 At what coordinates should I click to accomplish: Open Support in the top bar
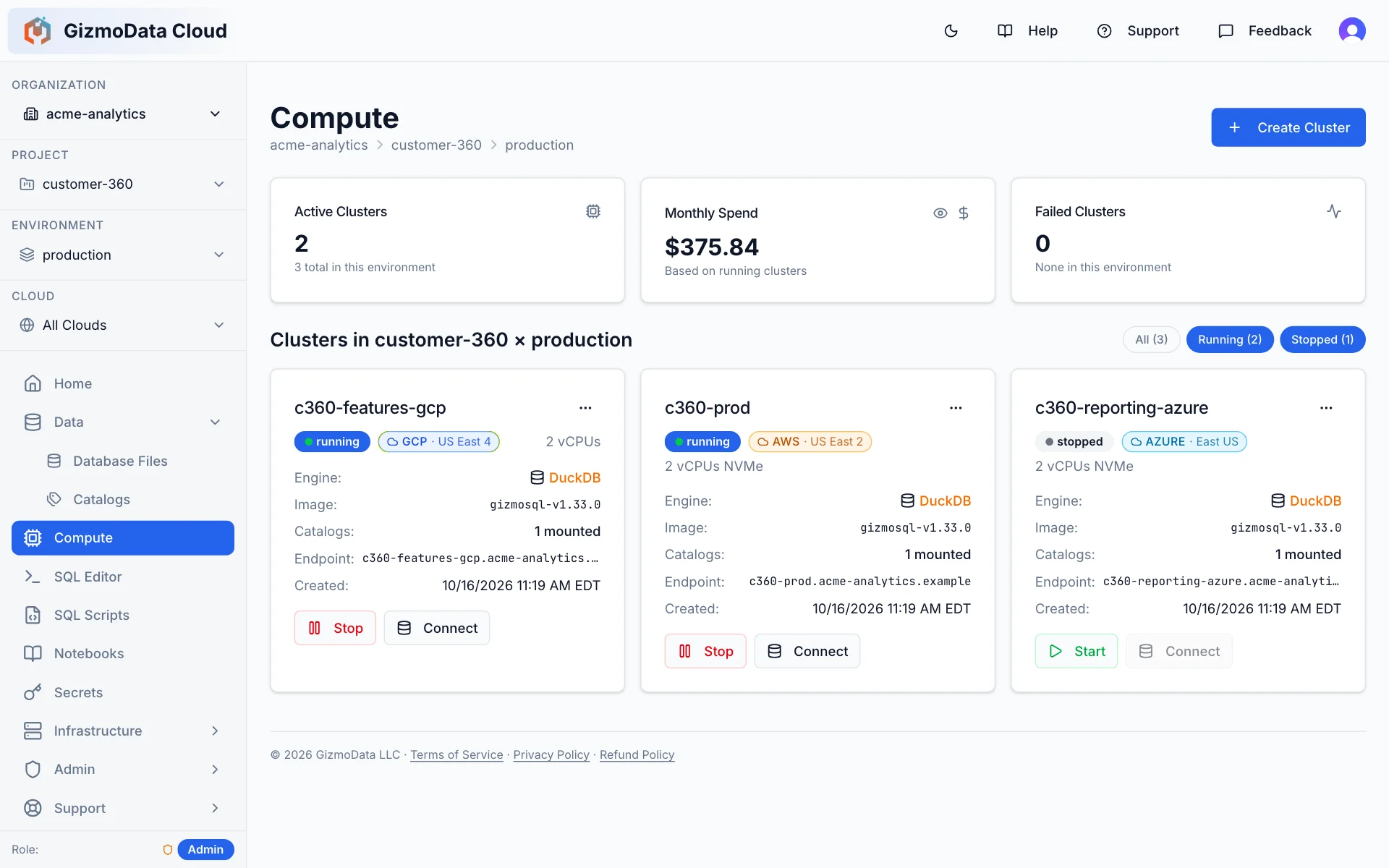1137,30
